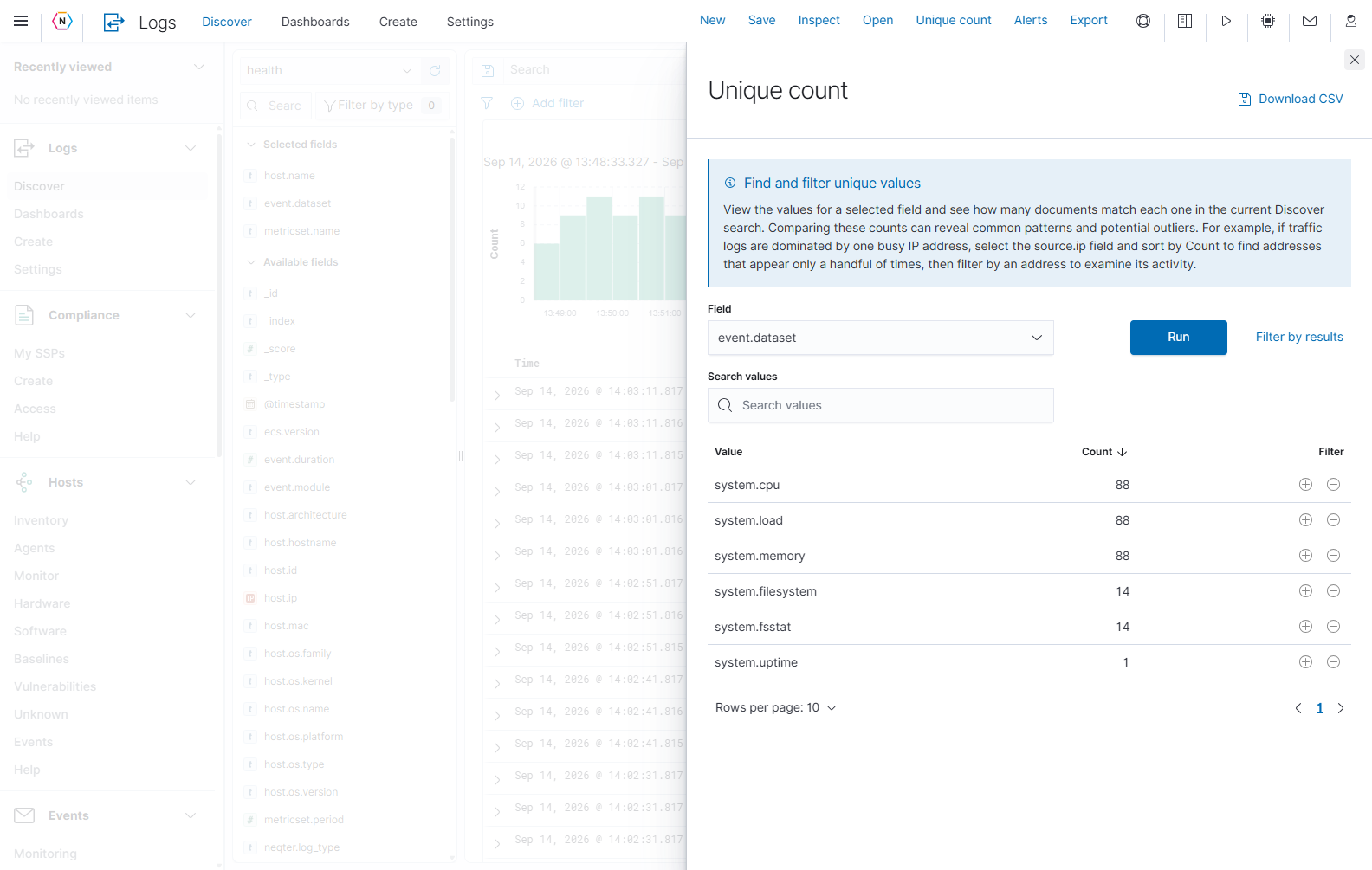
Task: Run the unique count query
Action: pyautogui.click(x=1178, y=338)
